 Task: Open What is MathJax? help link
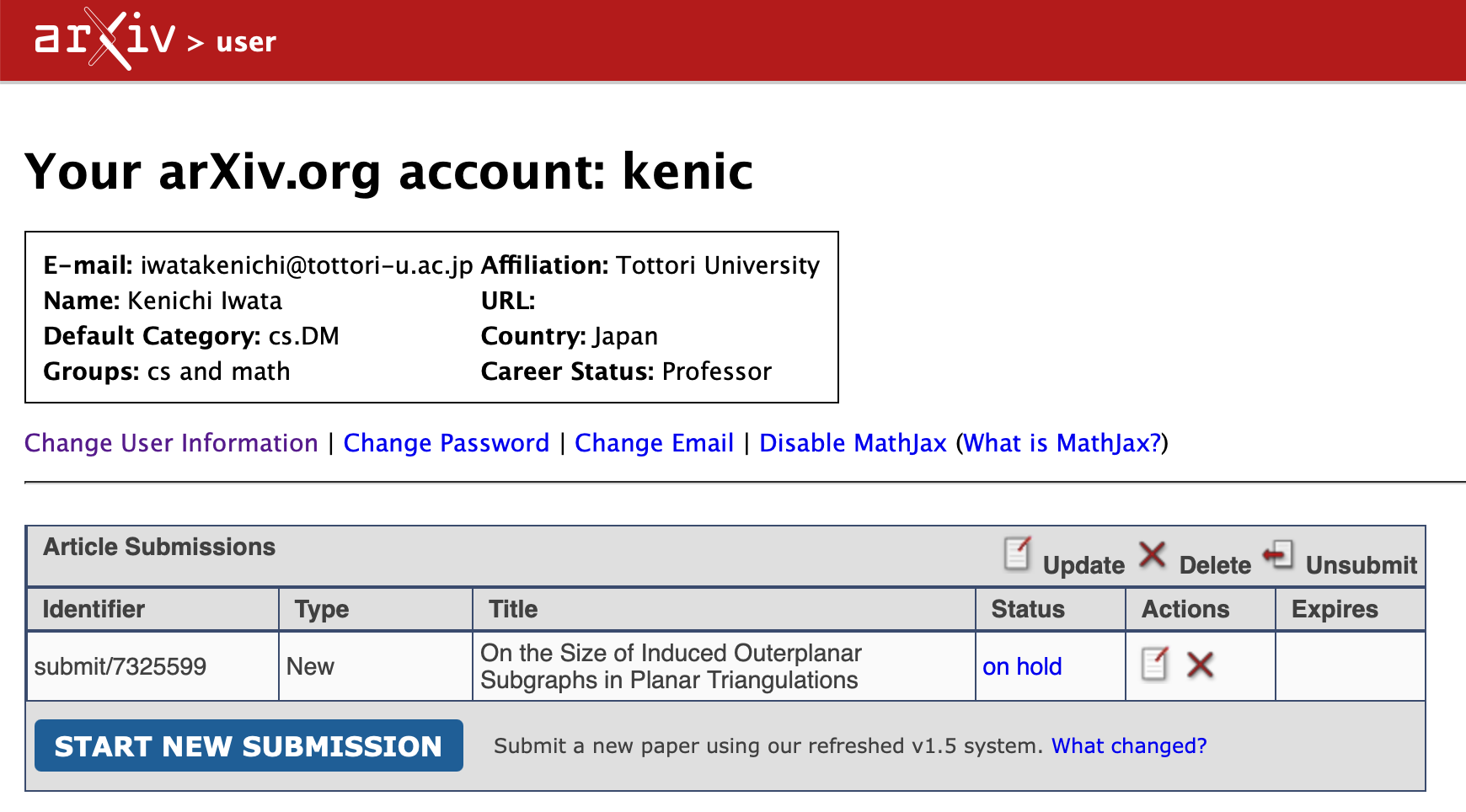point(1062,443)
